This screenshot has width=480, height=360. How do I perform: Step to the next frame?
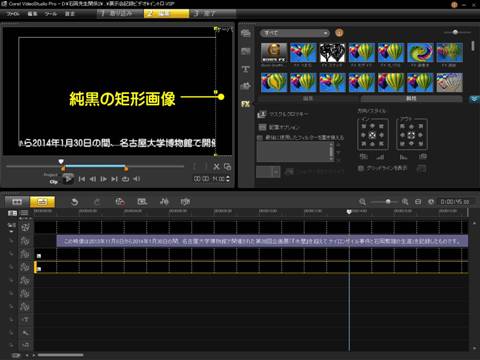click(x=104, y=179)
